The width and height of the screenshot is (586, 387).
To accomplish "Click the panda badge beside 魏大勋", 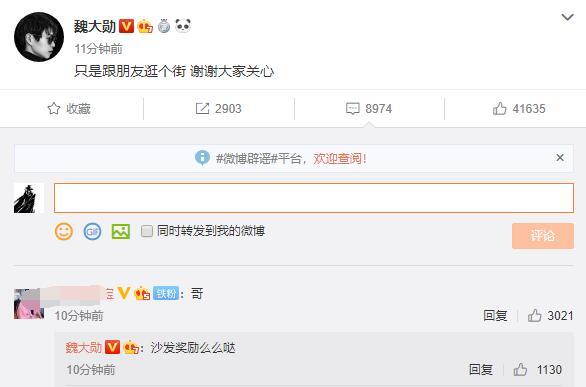I will click(x=183, y=26).
